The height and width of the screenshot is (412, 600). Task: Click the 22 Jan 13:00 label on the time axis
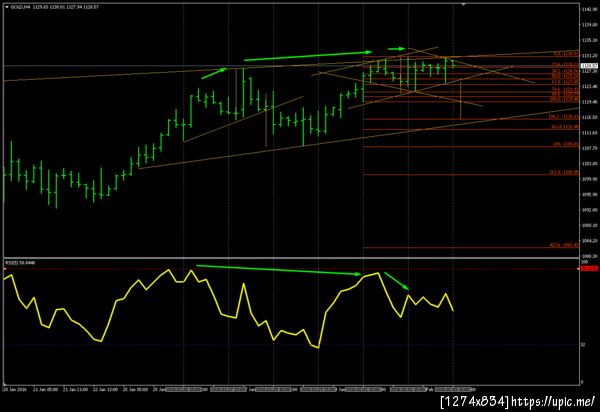[105, 389]
